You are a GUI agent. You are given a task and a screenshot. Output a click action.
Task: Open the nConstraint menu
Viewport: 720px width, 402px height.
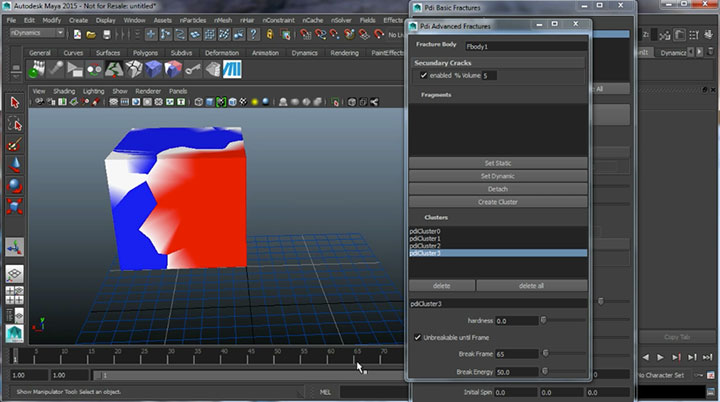click(x=278, y=20)
